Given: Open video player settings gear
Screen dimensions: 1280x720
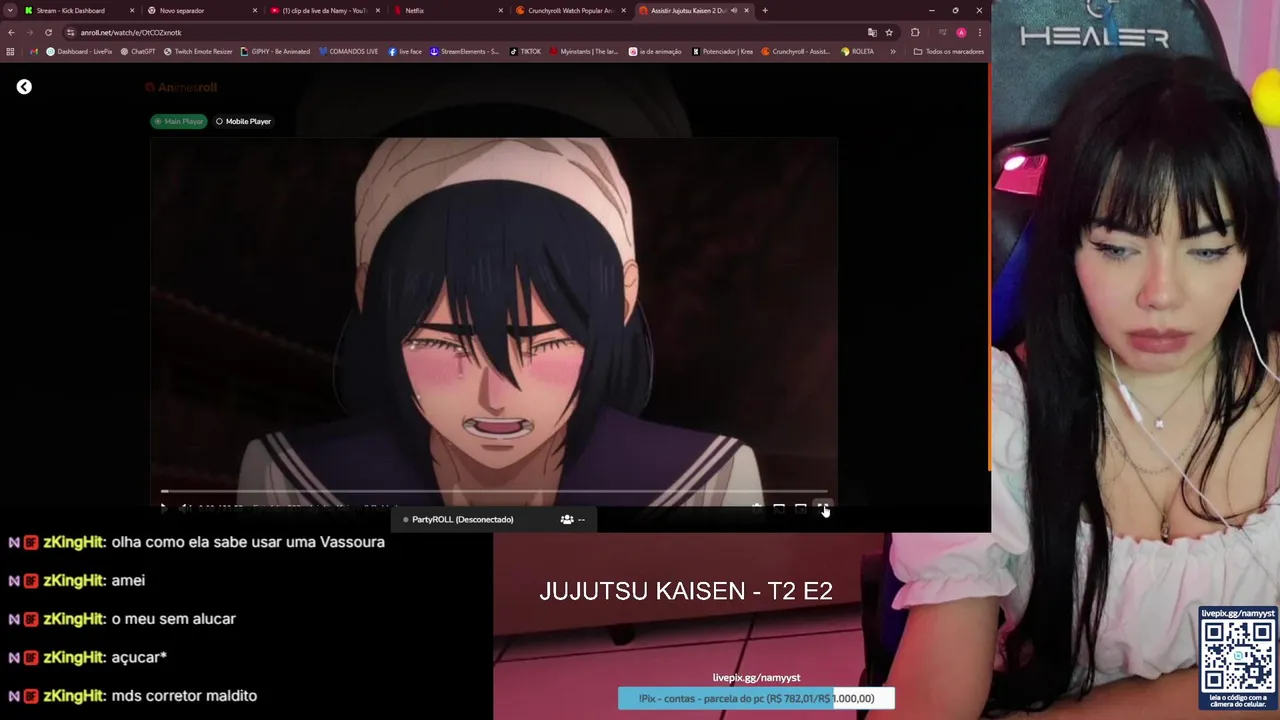Looking at the screenshot, I should 757,508.
